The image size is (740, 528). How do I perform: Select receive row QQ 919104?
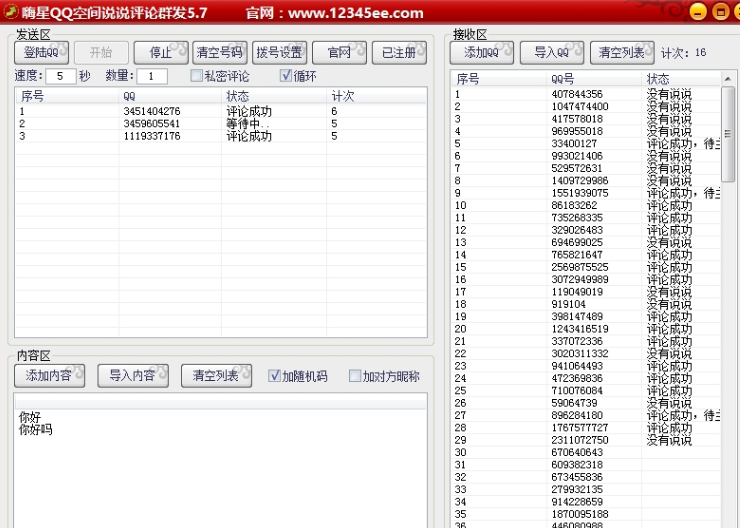tap(586, 304)
